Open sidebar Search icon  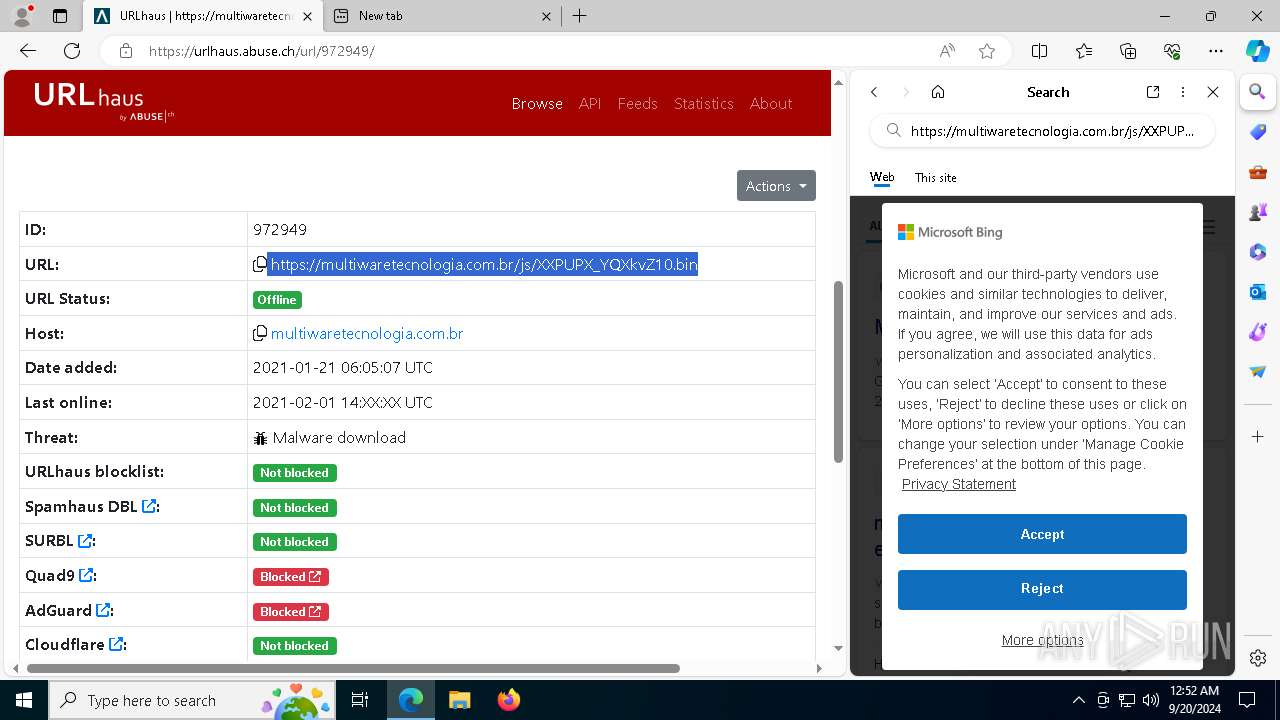pyautogui.click(x=1258, y=92)
